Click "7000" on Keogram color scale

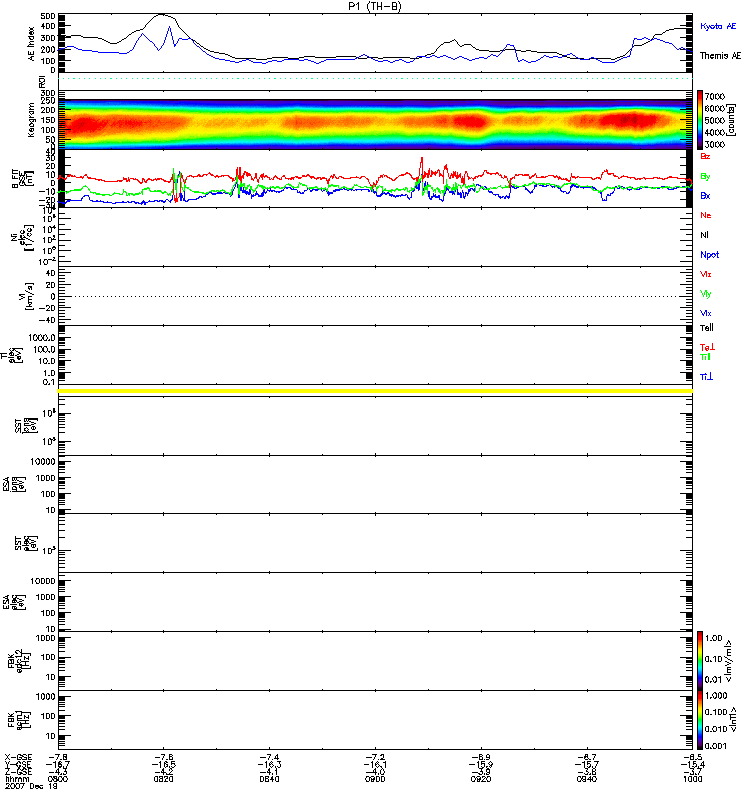715,96
